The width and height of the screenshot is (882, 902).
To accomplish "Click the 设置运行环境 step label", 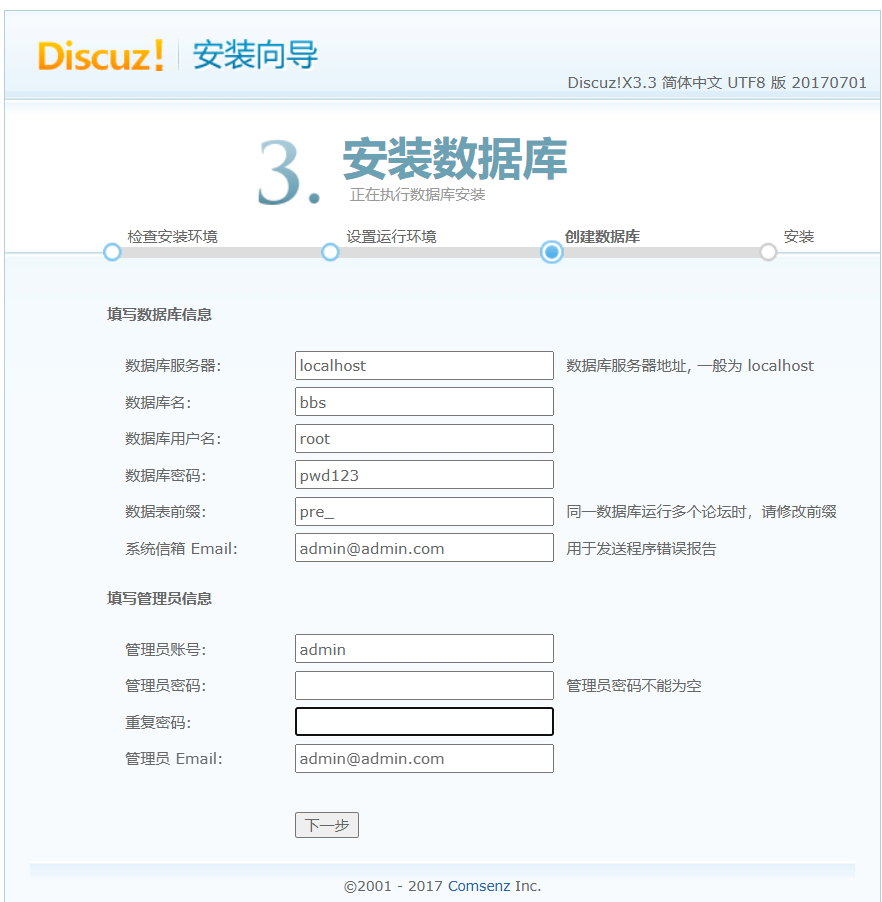I will click(x=391, y=236).
